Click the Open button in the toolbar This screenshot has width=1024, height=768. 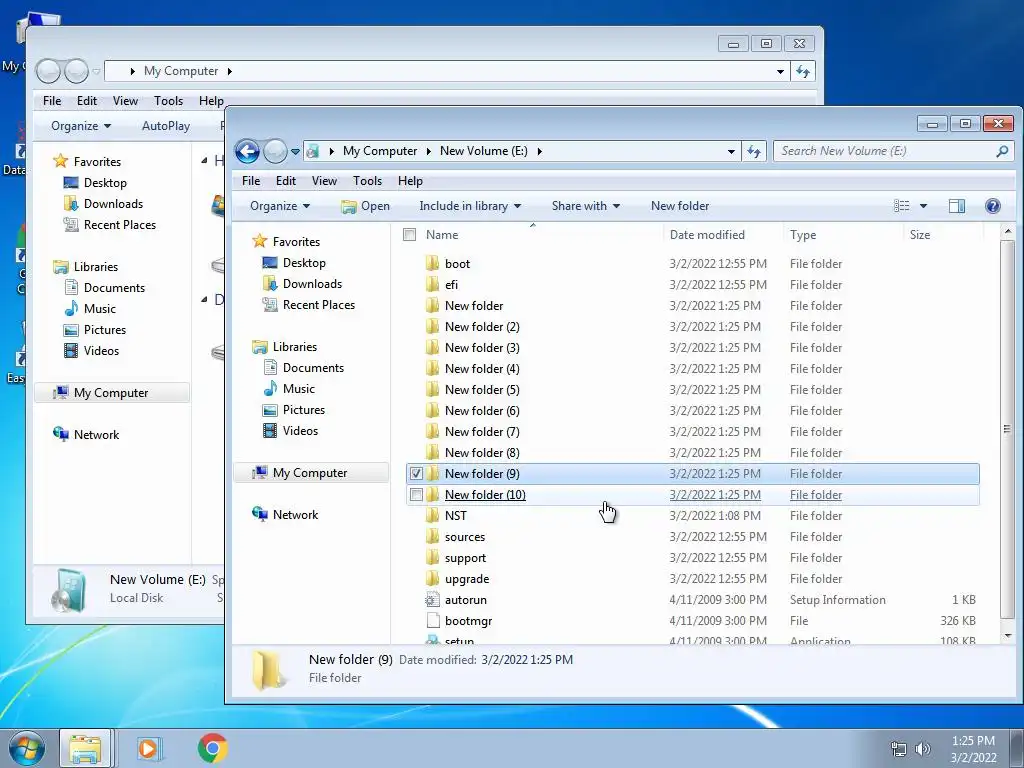coord(366,206)
